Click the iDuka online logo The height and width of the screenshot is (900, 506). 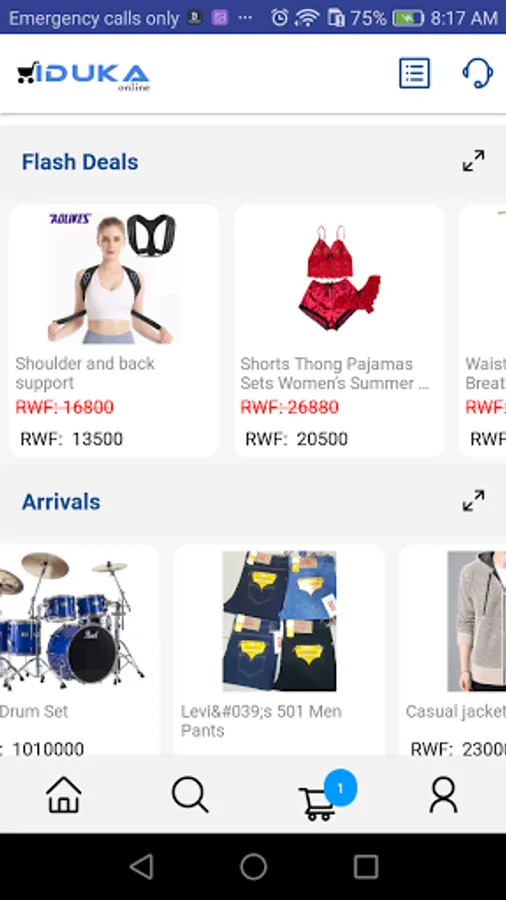[x=84, y=76]
